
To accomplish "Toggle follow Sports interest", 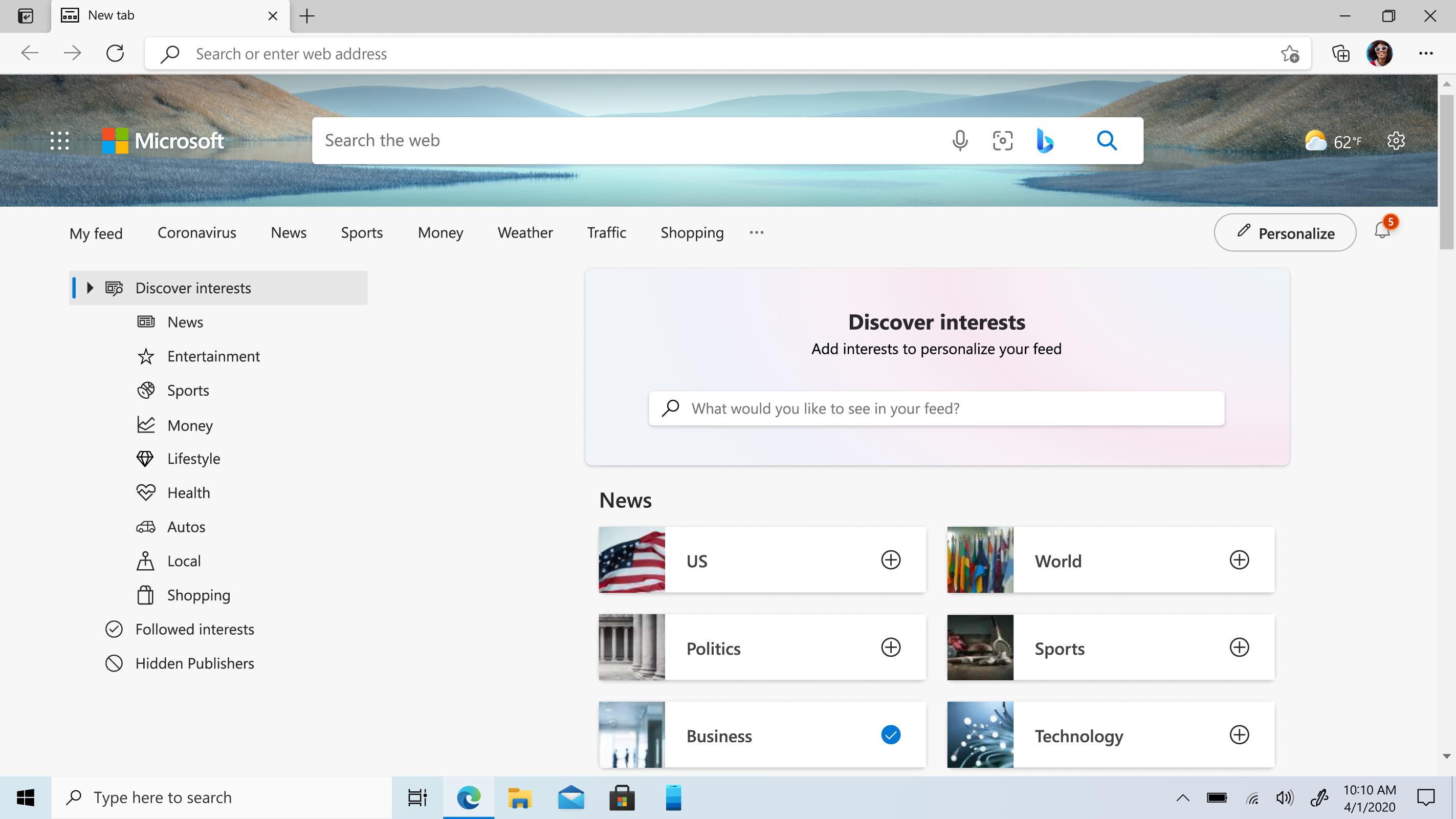I will tap(1239, 647).
